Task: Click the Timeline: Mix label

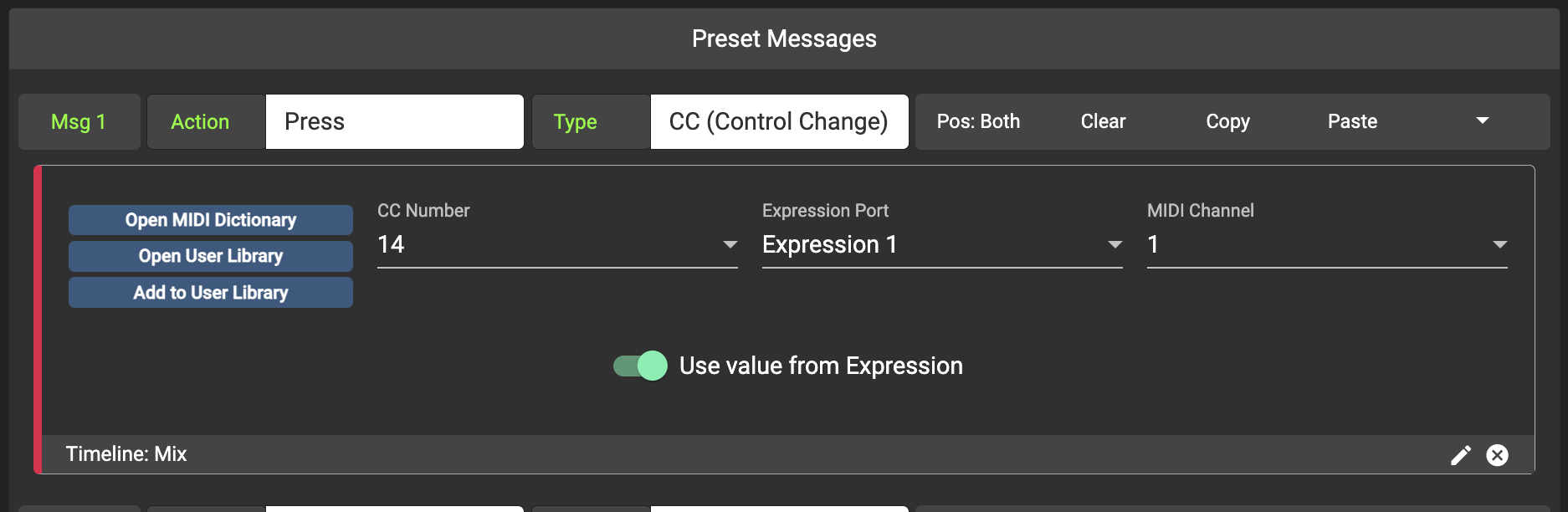Action: click(126, 454)
